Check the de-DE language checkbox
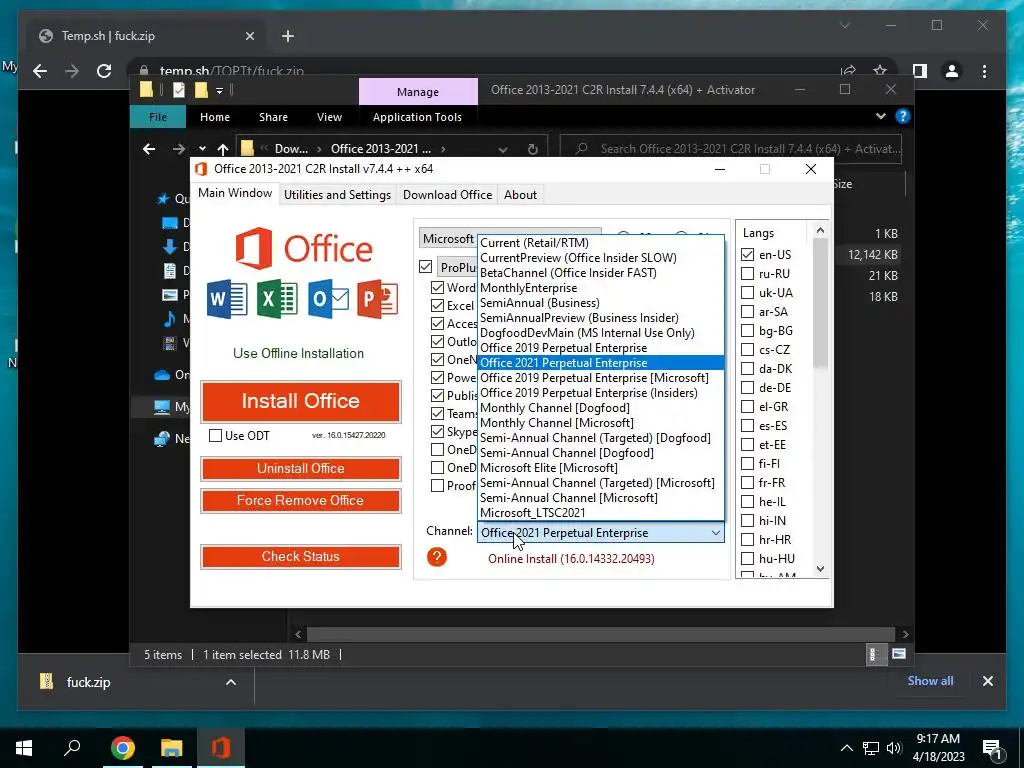1024x768 pixels. coord(748,387)
